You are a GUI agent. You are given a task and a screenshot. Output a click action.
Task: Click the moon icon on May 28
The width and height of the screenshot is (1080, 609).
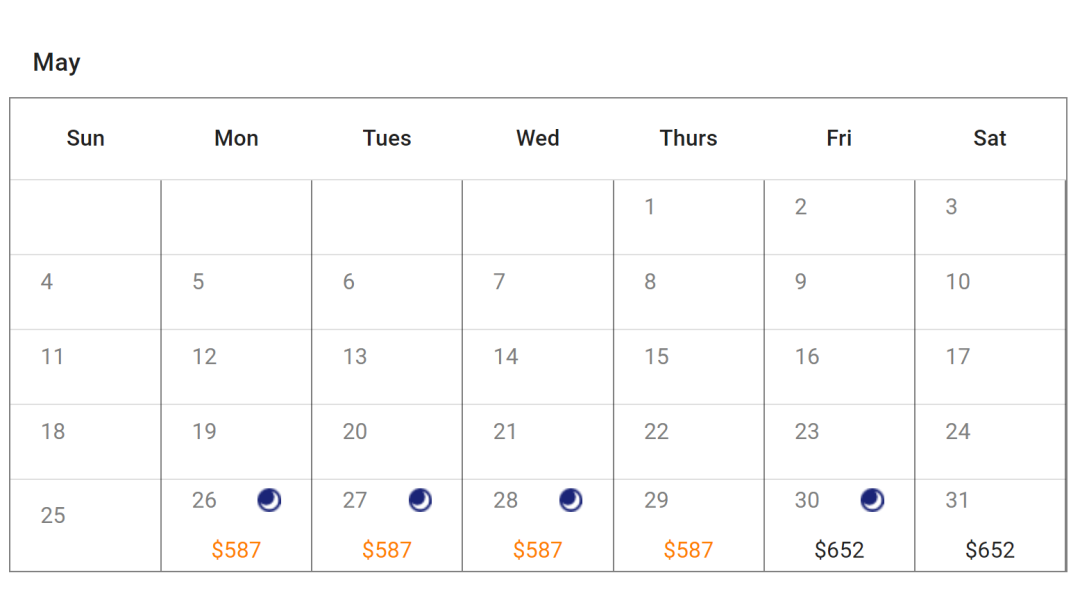tap(571, 500)
